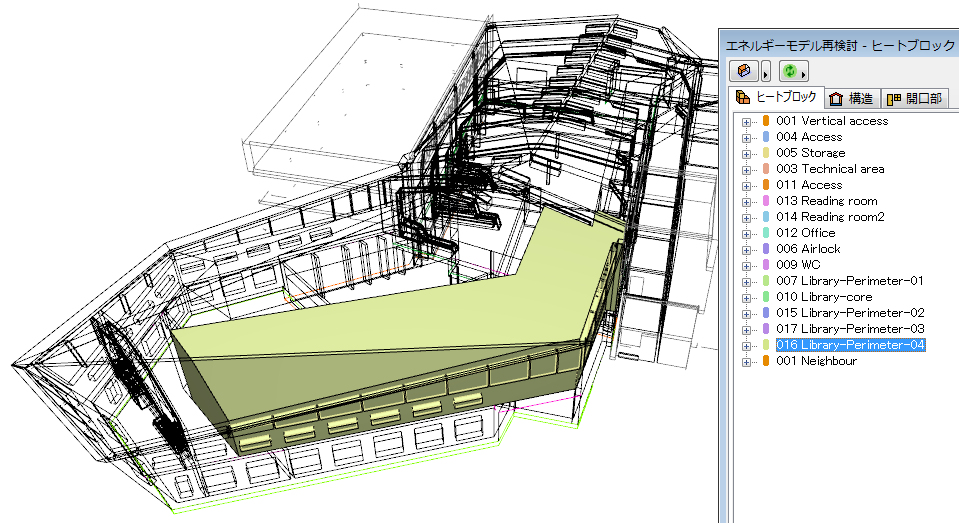Click the 3D block view toolbar button
Screen dimensions: 959x523
pos(744,71)
